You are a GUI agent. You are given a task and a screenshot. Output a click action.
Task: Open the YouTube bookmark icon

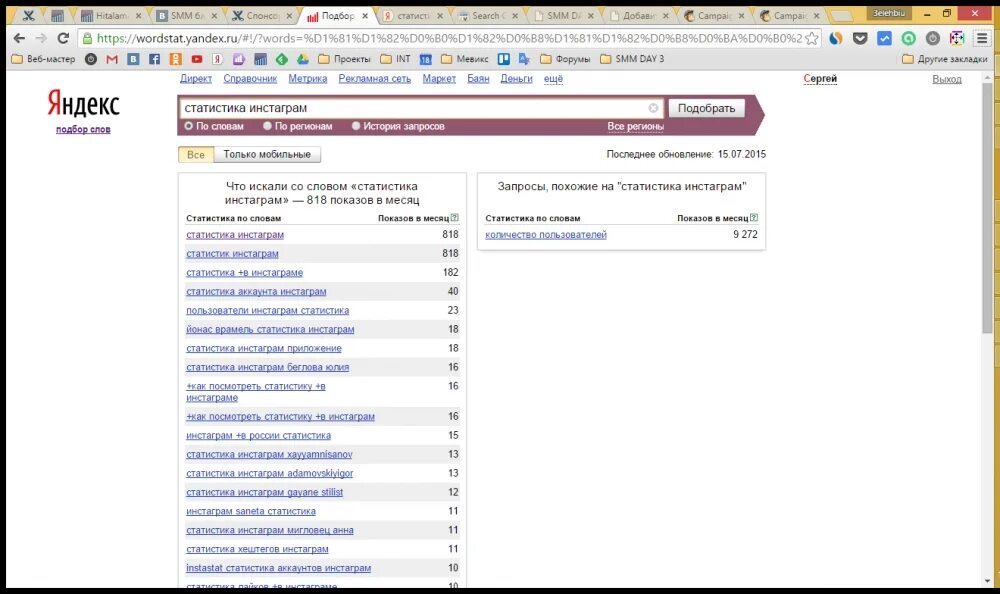click(x=196, y=59)
